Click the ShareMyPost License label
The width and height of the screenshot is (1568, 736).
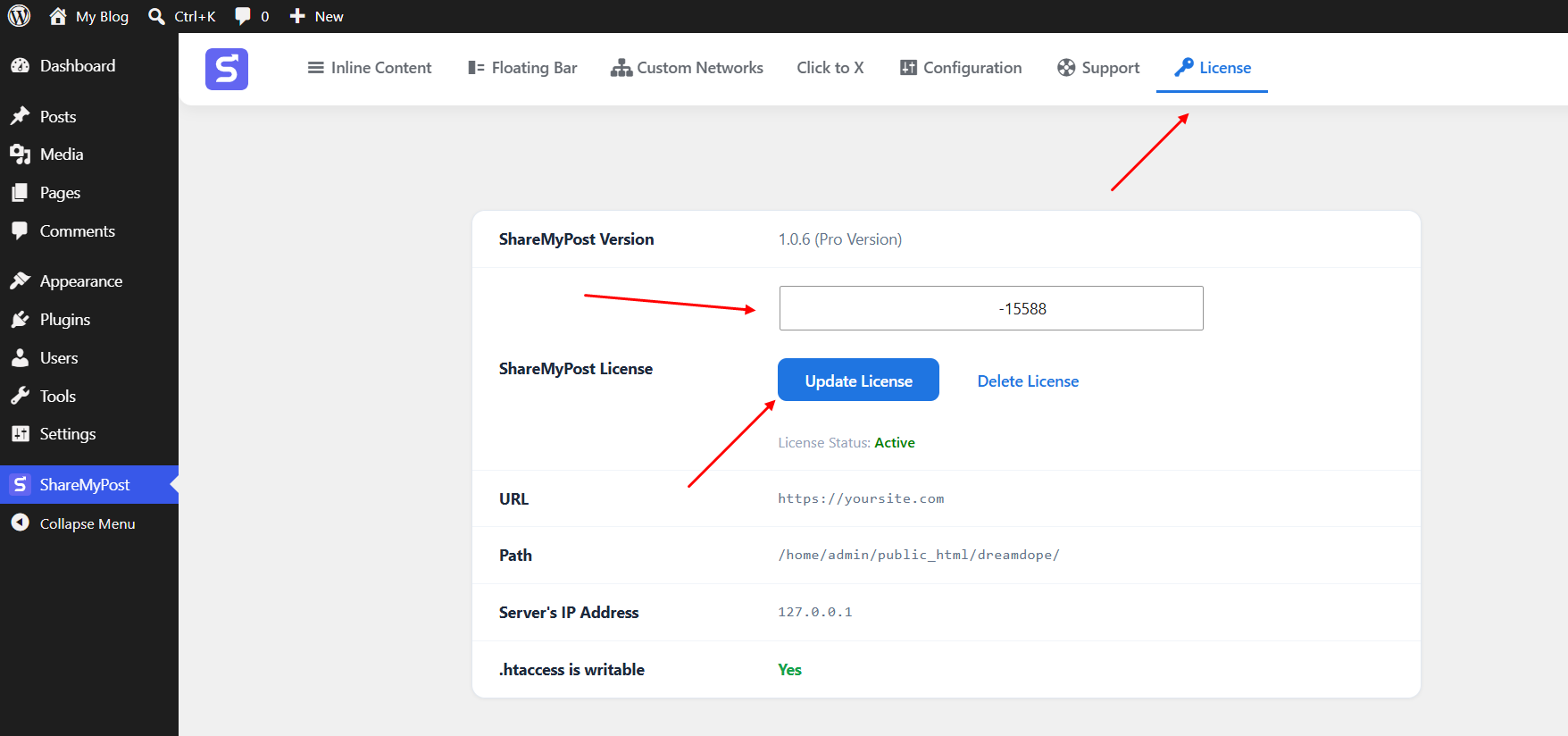(575, 369)
